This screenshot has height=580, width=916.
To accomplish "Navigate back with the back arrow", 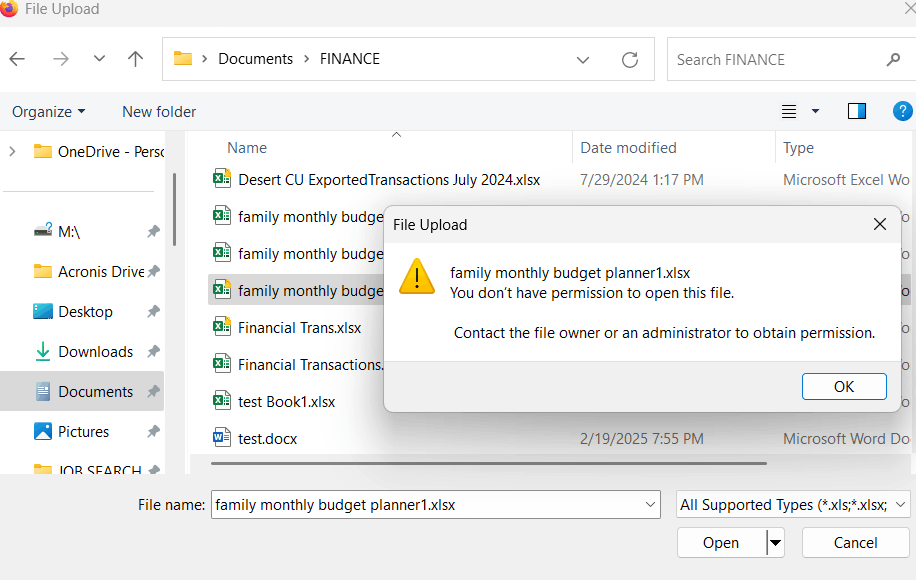I will click(17, 59).
